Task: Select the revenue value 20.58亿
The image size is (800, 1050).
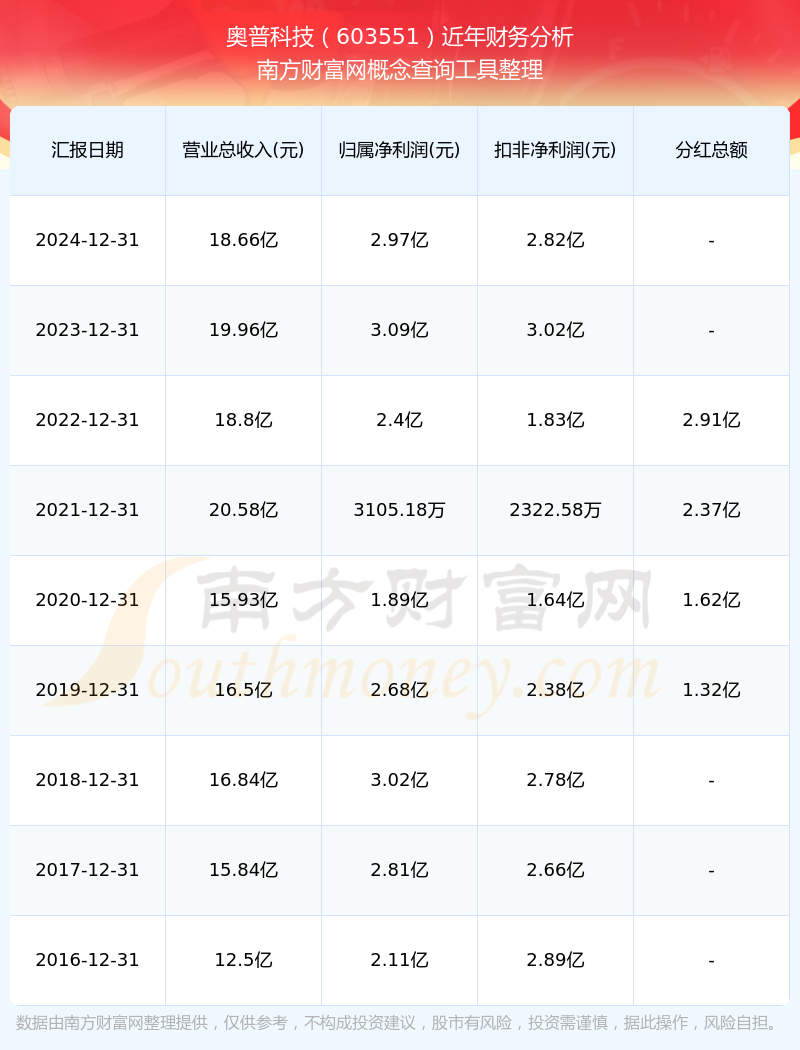Action: (x=243, y=510)
